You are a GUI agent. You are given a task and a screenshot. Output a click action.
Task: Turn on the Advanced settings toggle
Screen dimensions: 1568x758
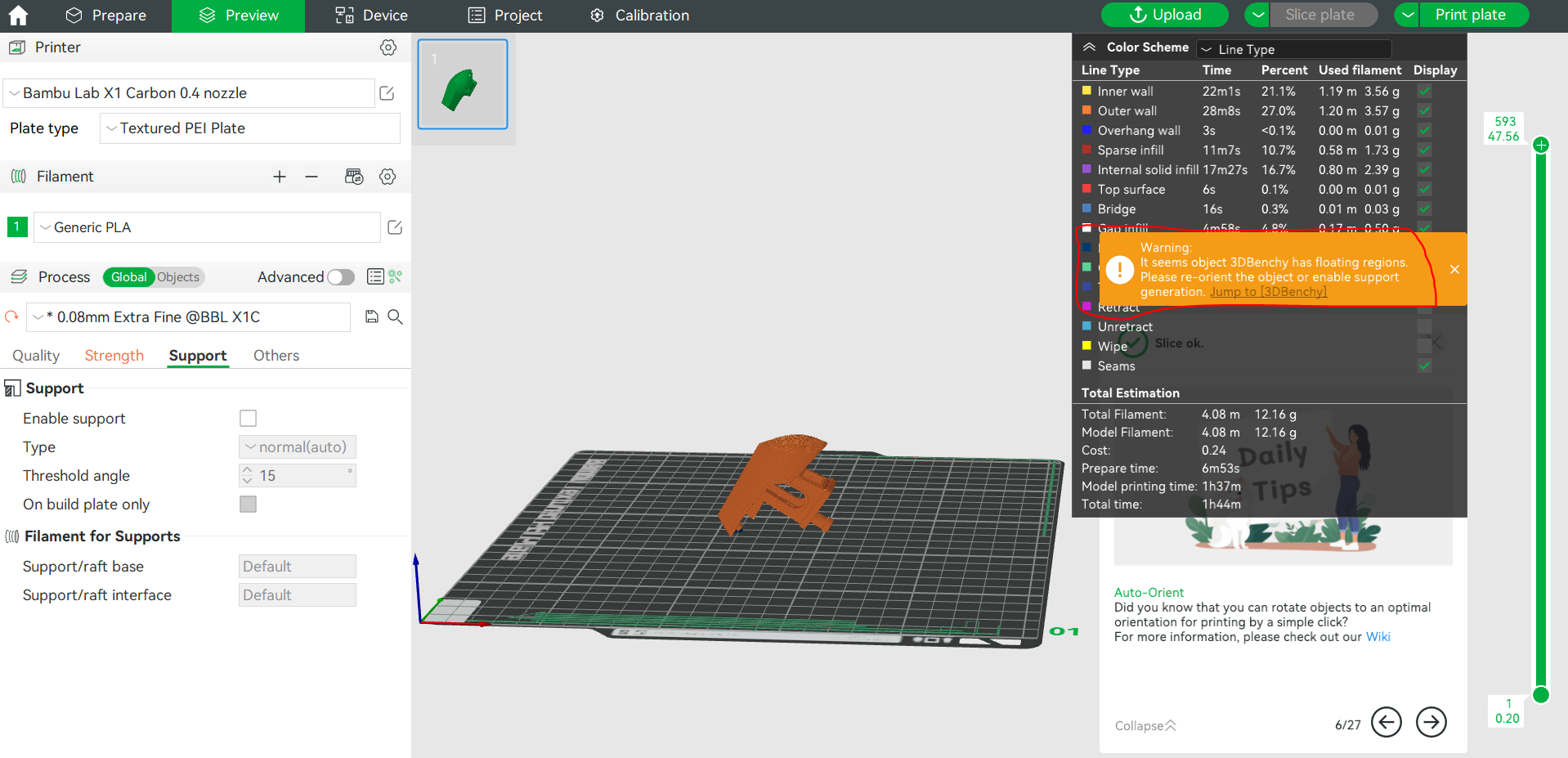click(341, 277)
